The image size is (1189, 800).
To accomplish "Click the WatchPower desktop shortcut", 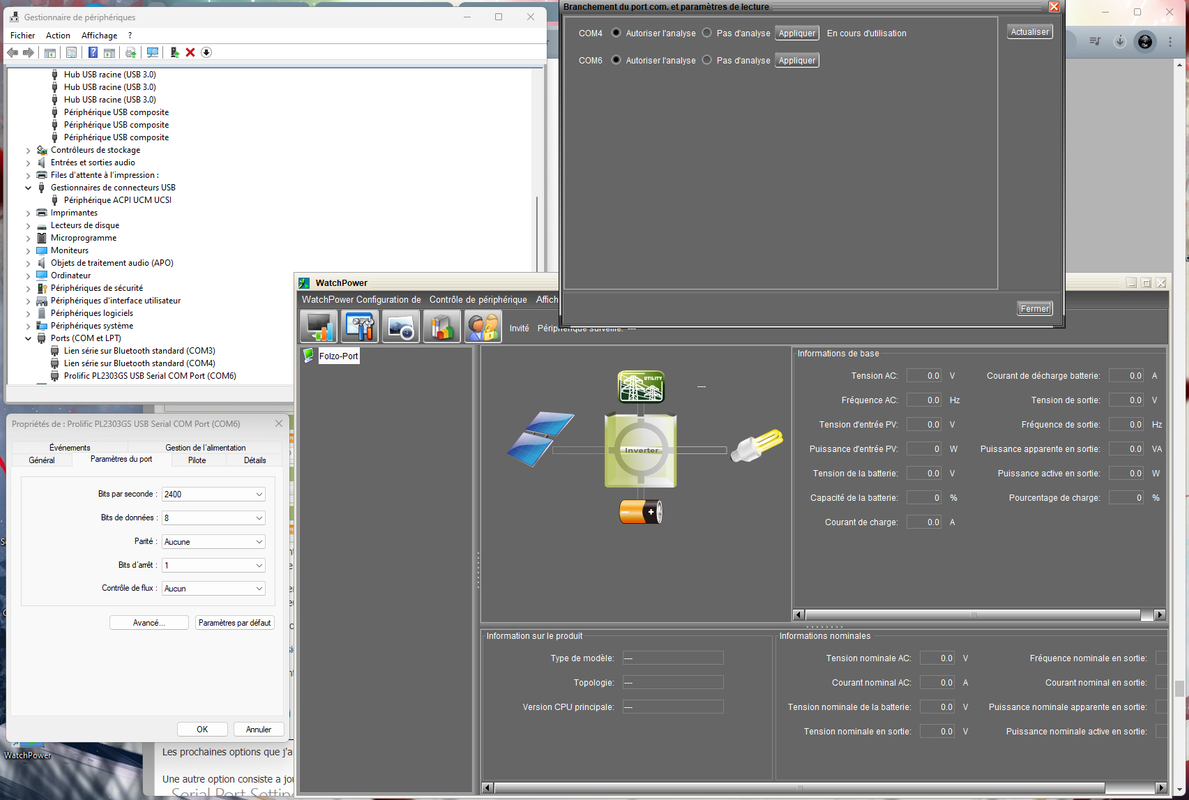I will point(27,749).
